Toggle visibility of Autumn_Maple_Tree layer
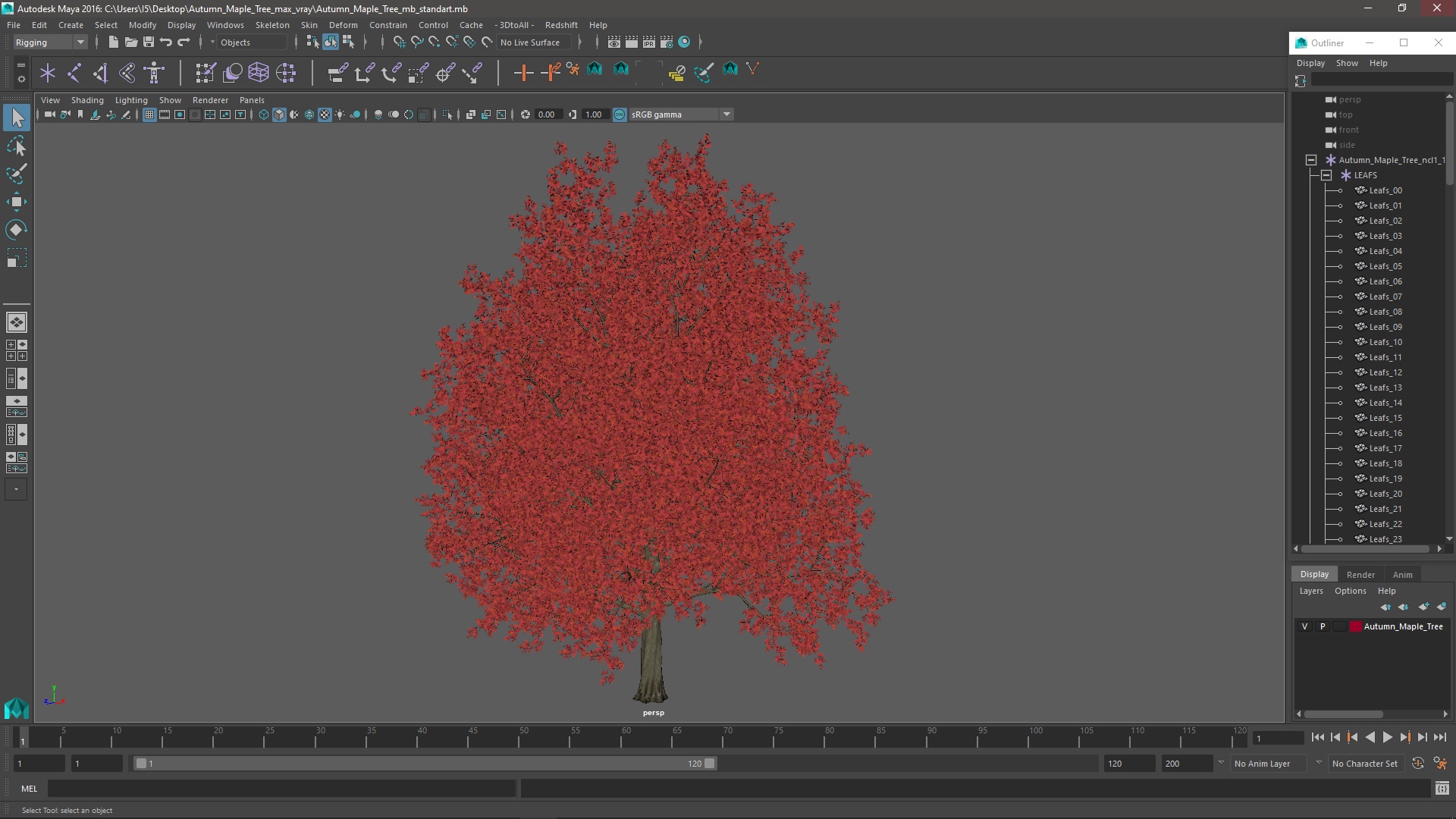Viewport: 1456px width, 819px height. [x=1305, y=626]
